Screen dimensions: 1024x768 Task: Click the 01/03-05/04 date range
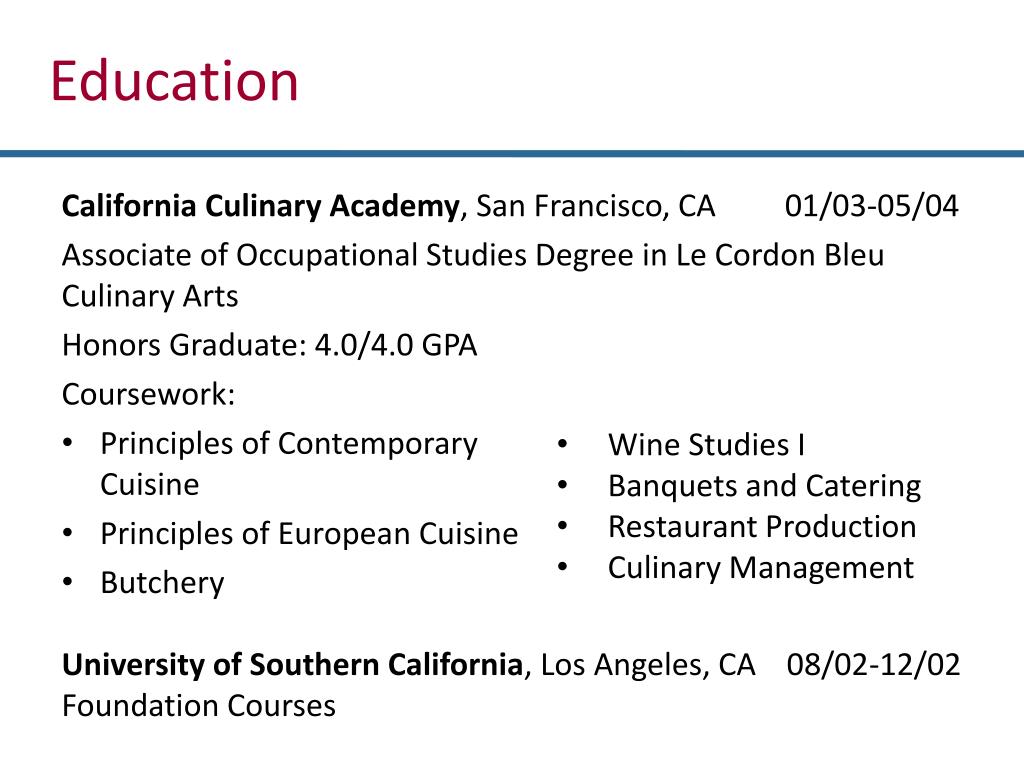point(871,207)
